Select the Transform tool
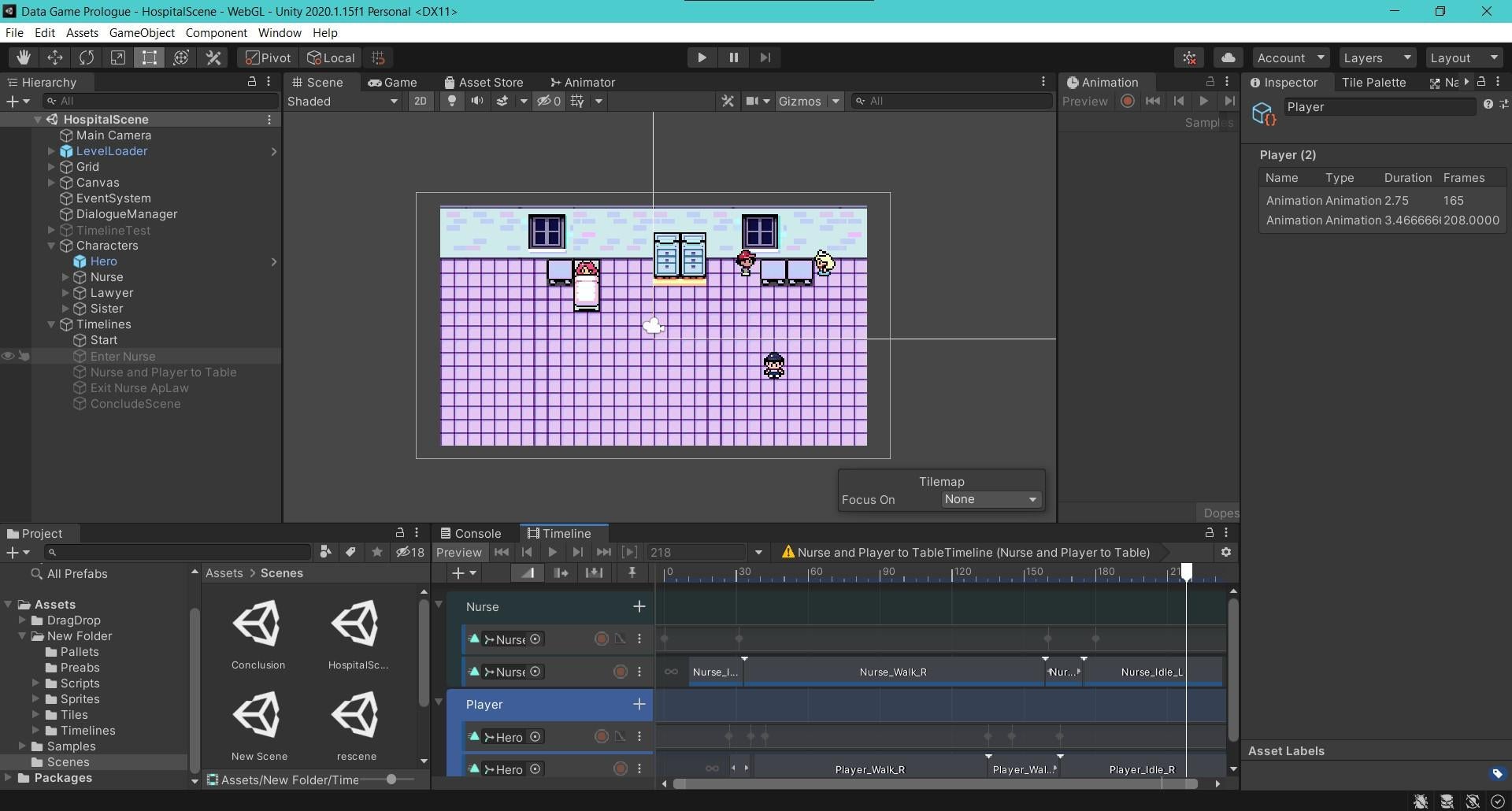This screenshot has width=1512, height=811. 181,57
